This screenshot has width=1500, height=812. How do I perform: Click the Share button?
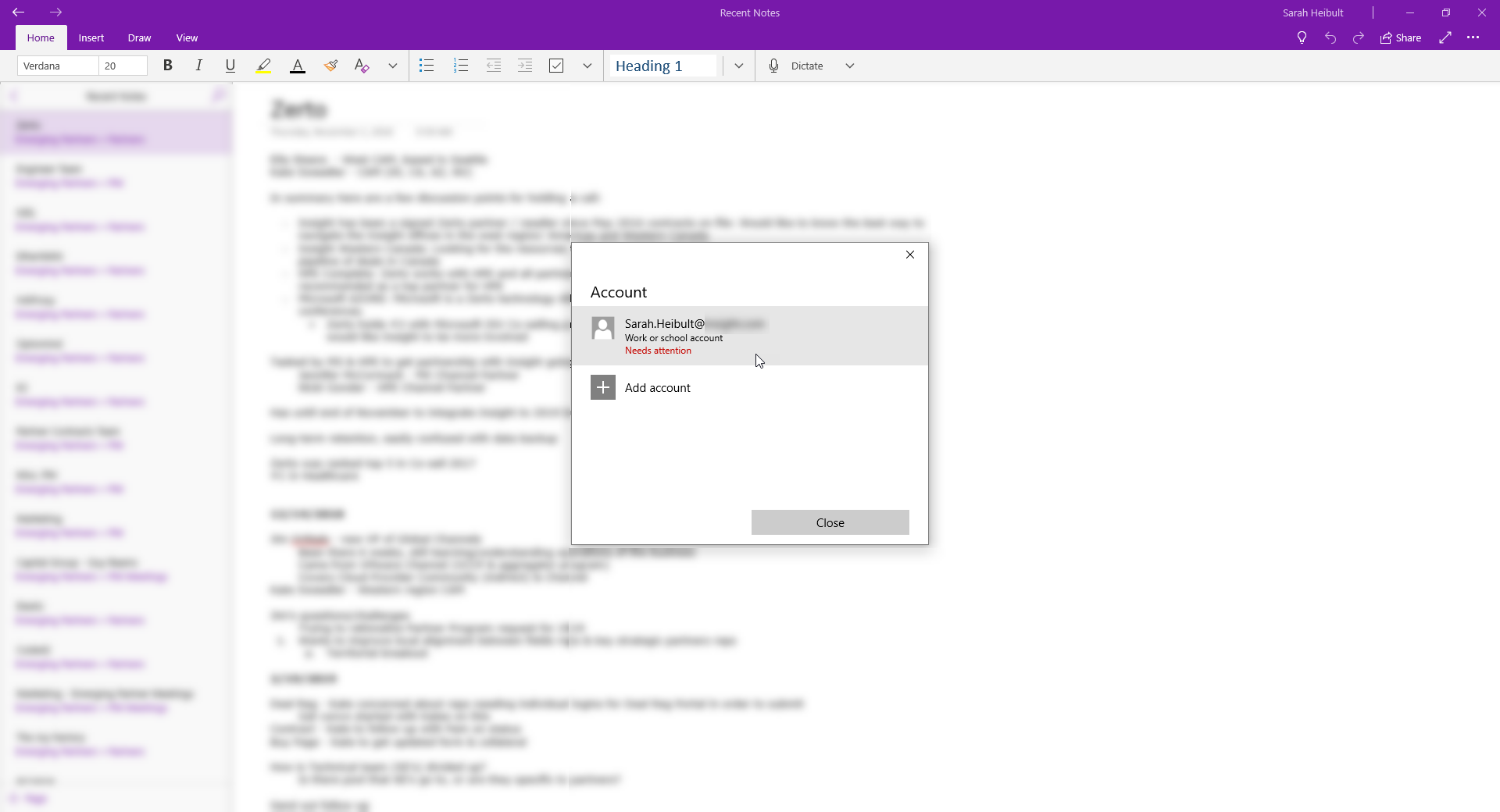[1401, 37]
